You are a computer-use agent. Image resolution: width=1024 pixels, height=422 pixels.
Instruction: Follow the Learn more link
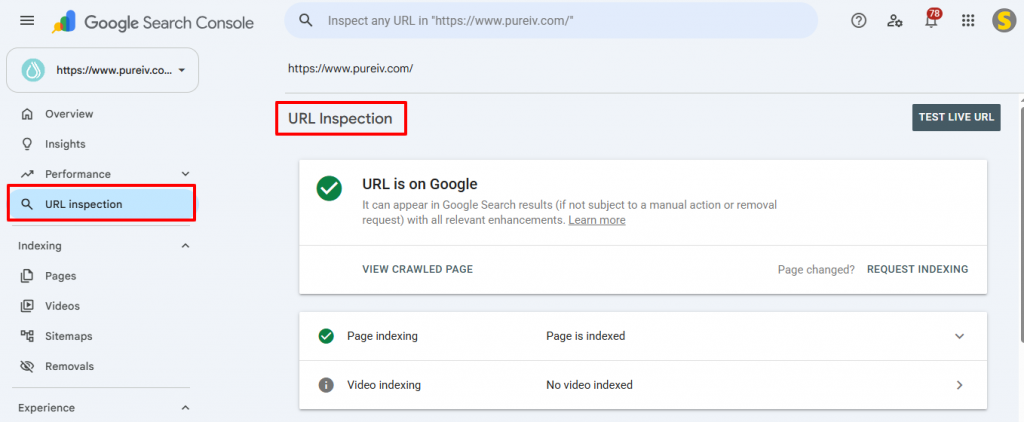click(597, 220)
